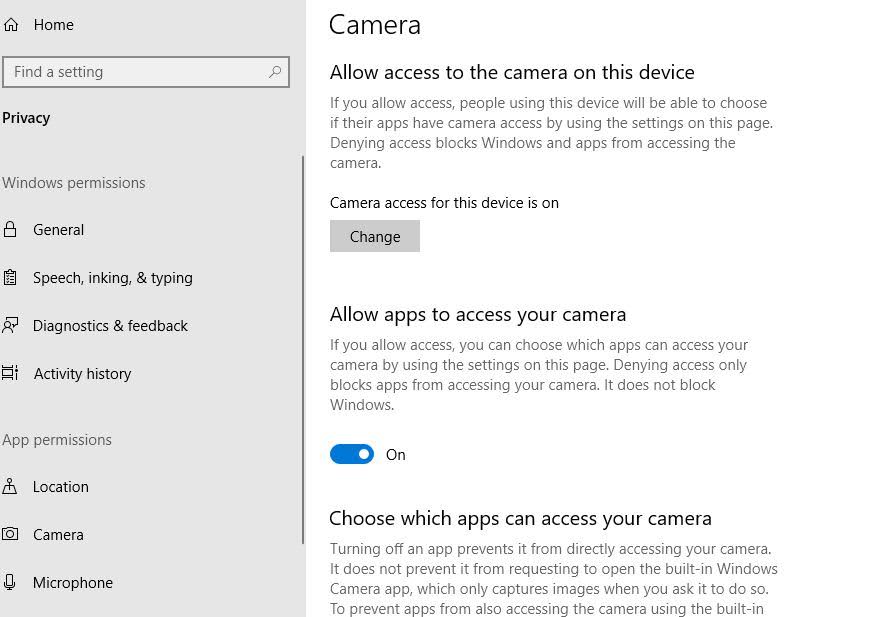Screen dimensions: 892x617
Task: Open the Location permissions page
Action: [x=61, y=487]
